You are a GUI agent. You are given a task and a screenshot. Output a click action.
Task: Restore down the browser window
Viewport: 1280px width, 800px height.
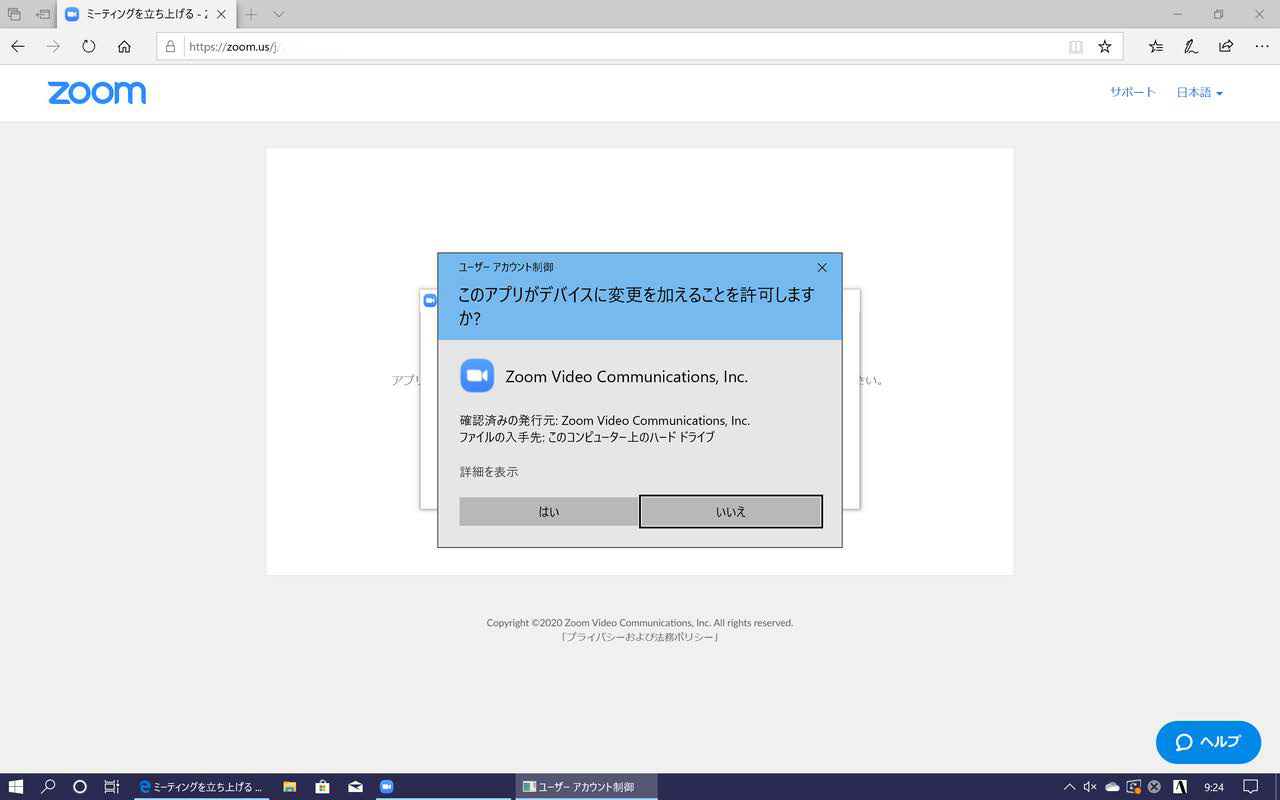pos(1218,14)
